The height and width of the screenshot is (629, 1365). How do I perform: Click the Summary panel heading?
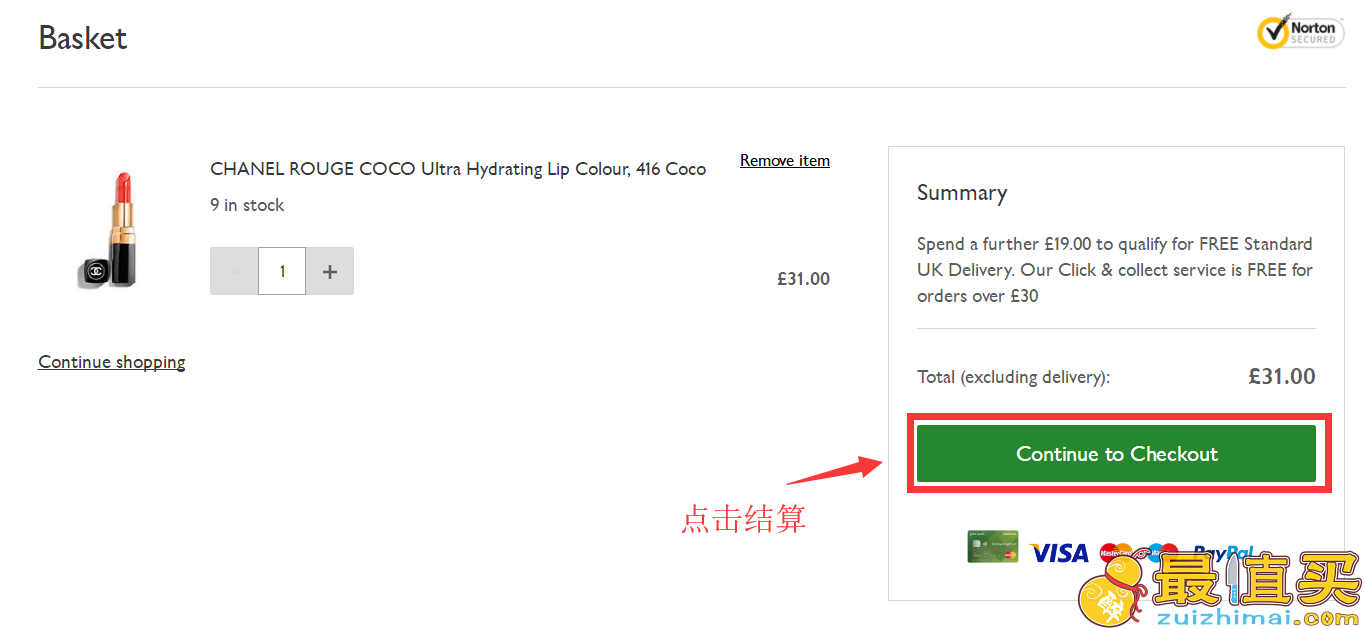pyautogui.click(x=962, y=193)
